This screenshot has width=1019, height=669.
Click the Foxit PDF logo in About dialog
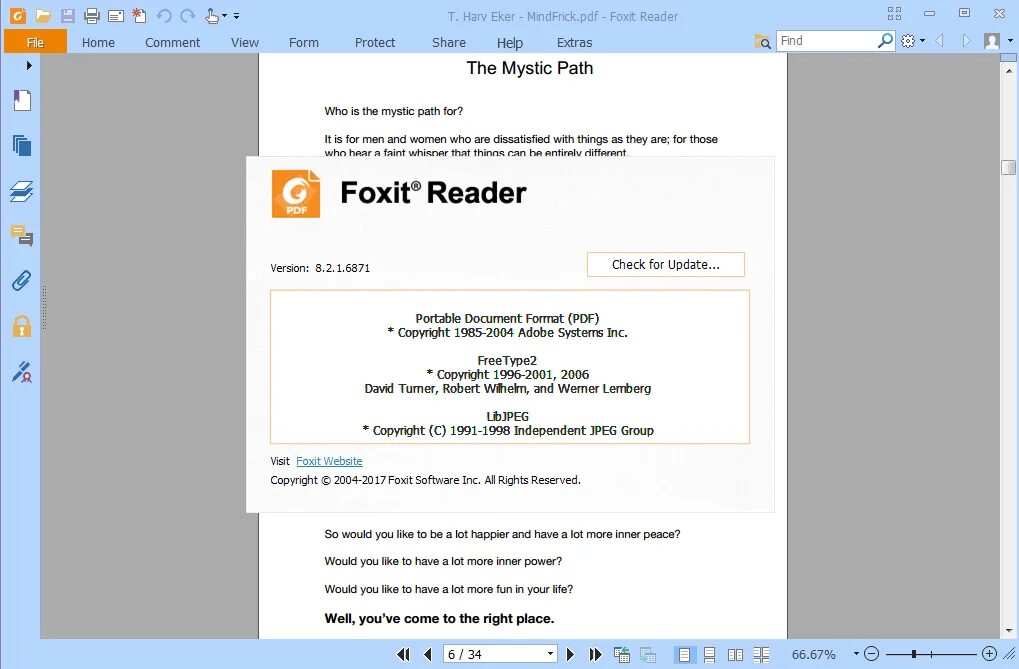296,194
